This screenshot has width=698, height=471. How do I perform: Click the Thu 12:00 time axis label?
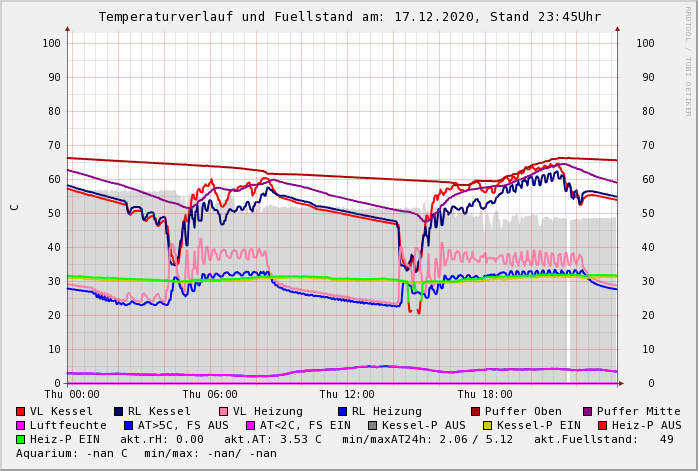click(x=347, y=395)
